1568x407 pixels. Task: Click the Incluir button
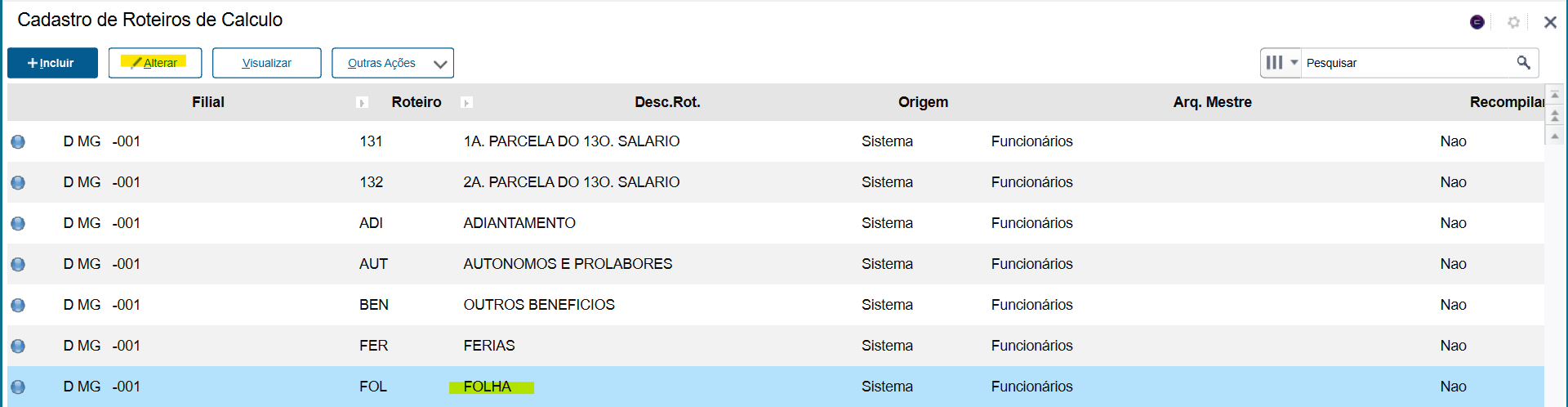[x=52, y=63]
